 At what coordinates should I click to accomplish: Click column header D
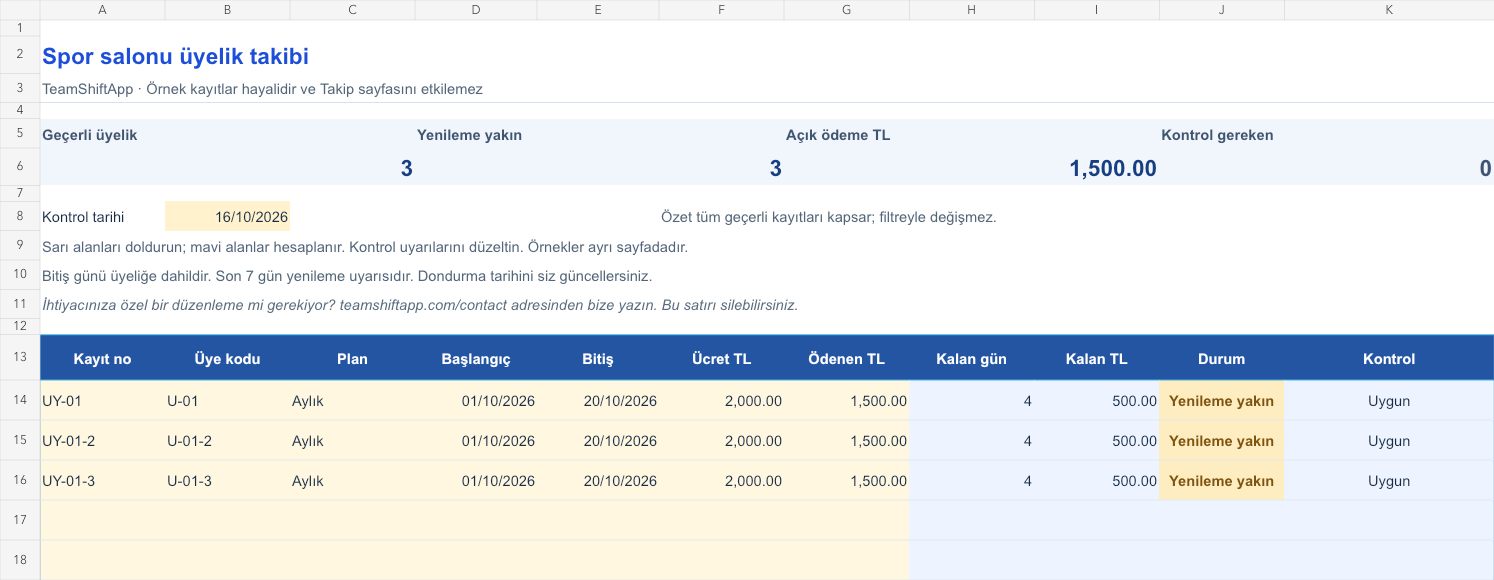point(475,10)
